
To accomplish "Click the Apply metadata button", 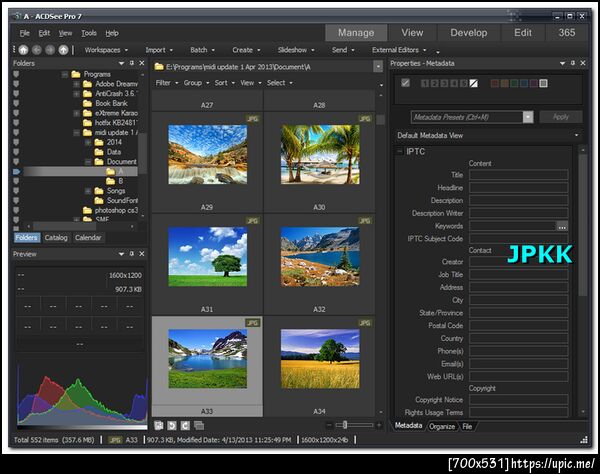I will coord(561,117).
